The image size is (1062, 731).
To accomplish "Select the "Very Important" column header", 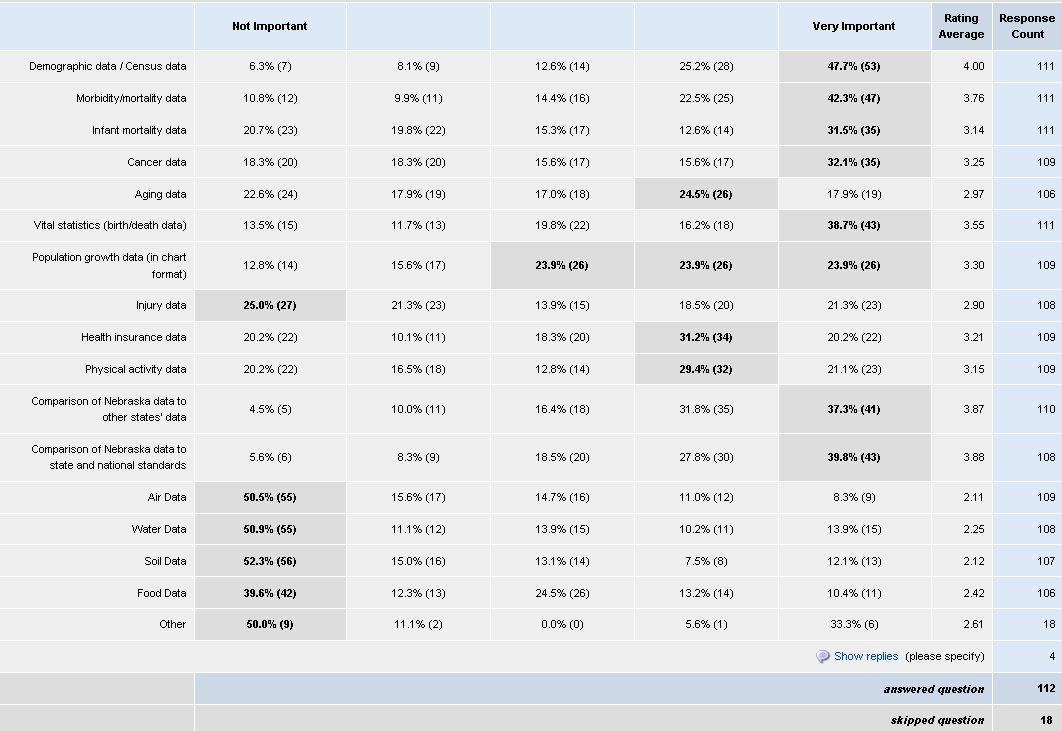I will [853, 26].
